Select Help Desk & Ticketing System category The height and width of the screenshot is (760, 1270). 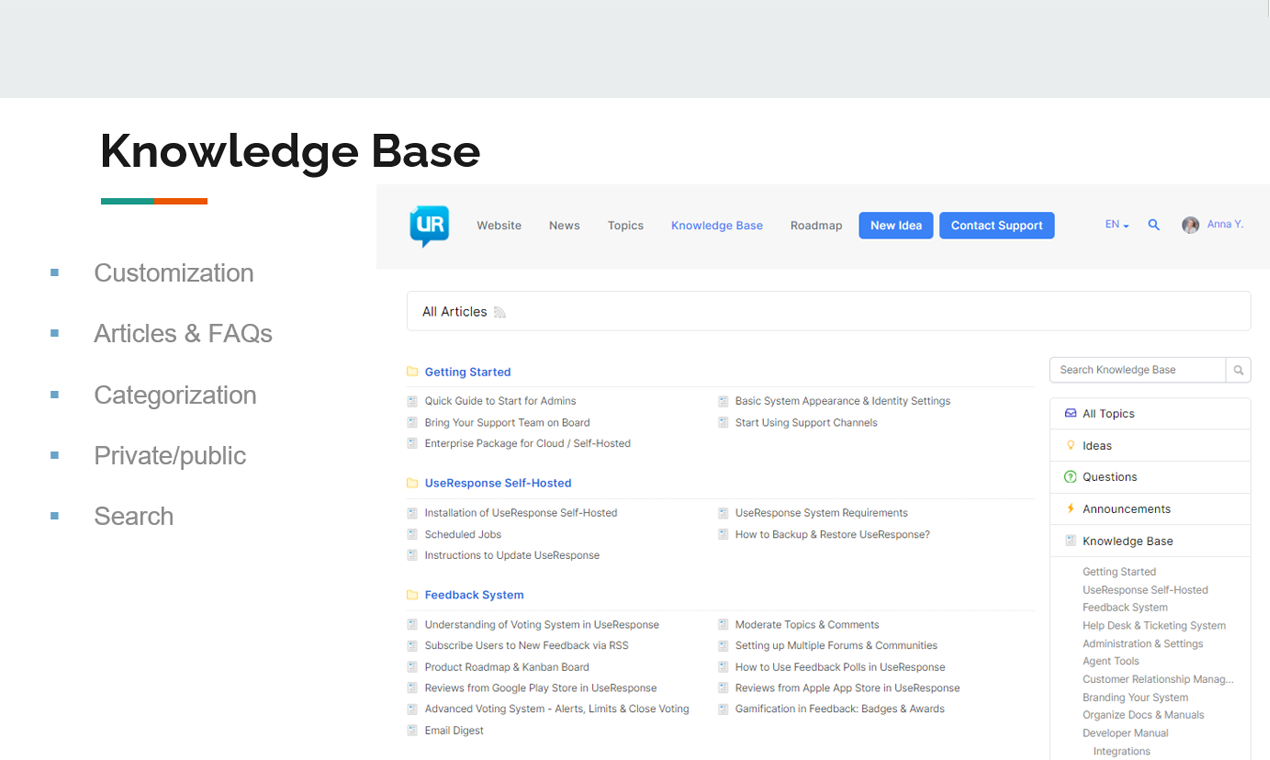pos(1153,626)
